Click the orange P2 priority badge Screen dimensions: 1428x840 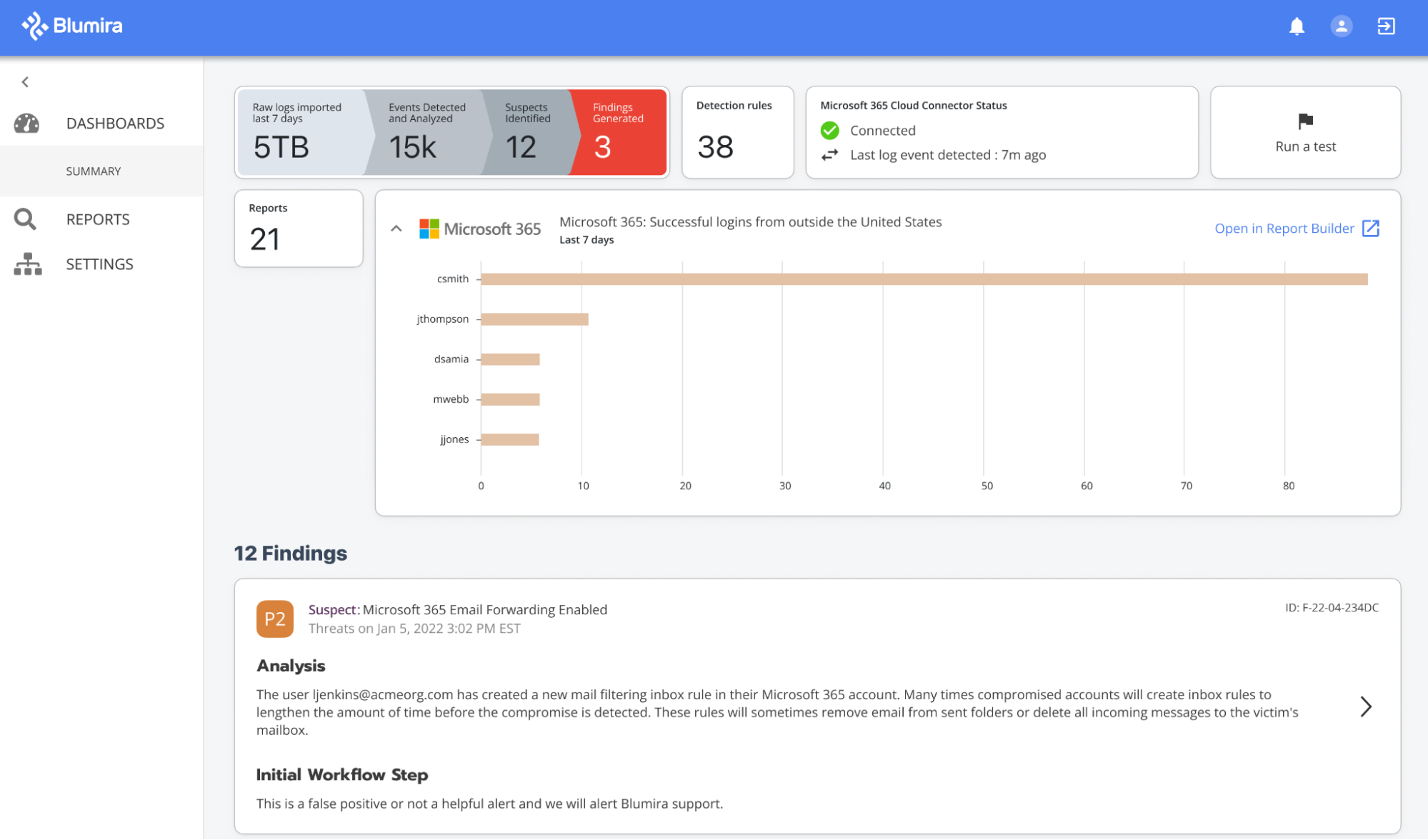point(275,619)
